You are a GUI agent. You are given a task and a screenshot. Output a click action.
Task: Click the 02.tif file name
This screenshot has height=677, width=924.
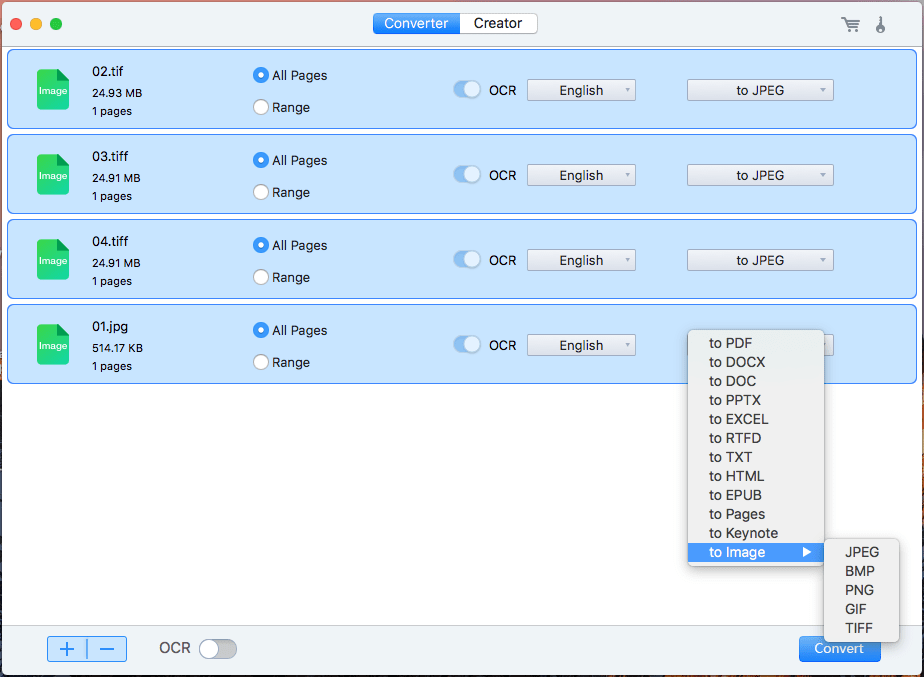(x=107, y=71)
